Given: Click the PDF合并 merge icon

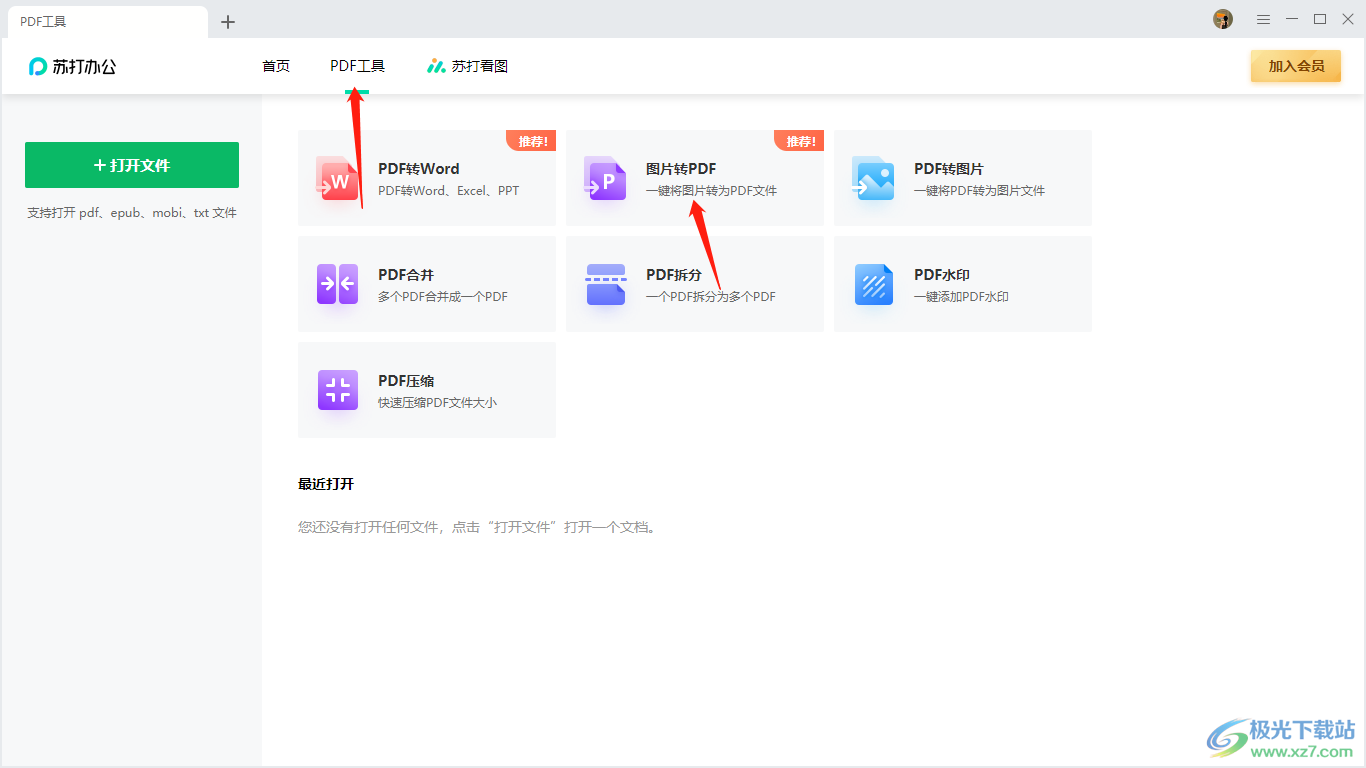Looking at the screenshot, I should click(x=337, y=284).
